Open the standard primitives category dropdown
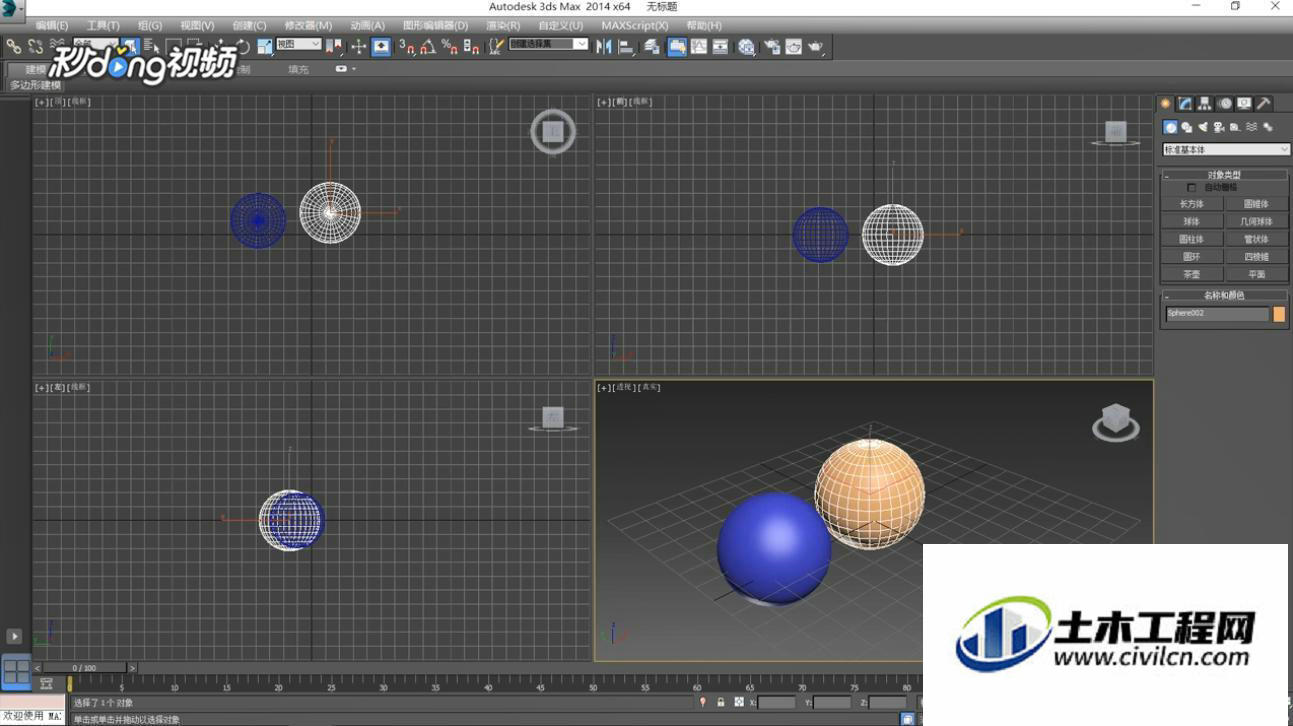 pyautogui.click(x=1226, y=150)
